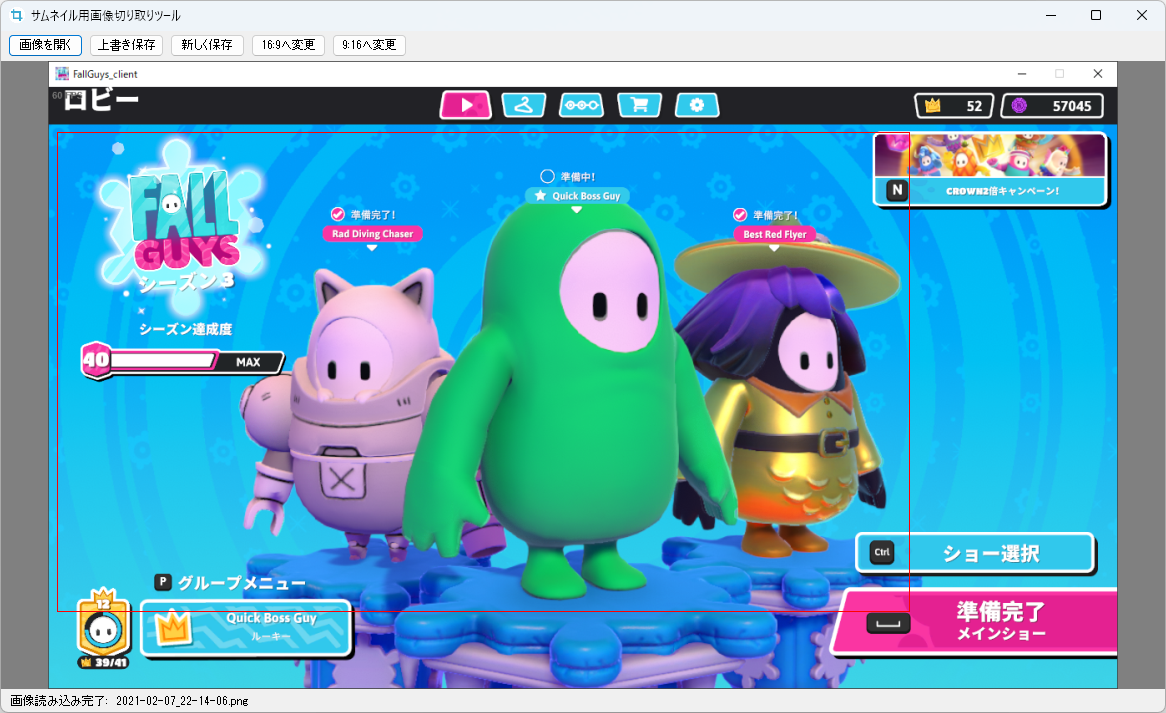Screen dimensions: 1166x713
Task: Choose 新しく保存 to save a copy
Action: (207, 45)
